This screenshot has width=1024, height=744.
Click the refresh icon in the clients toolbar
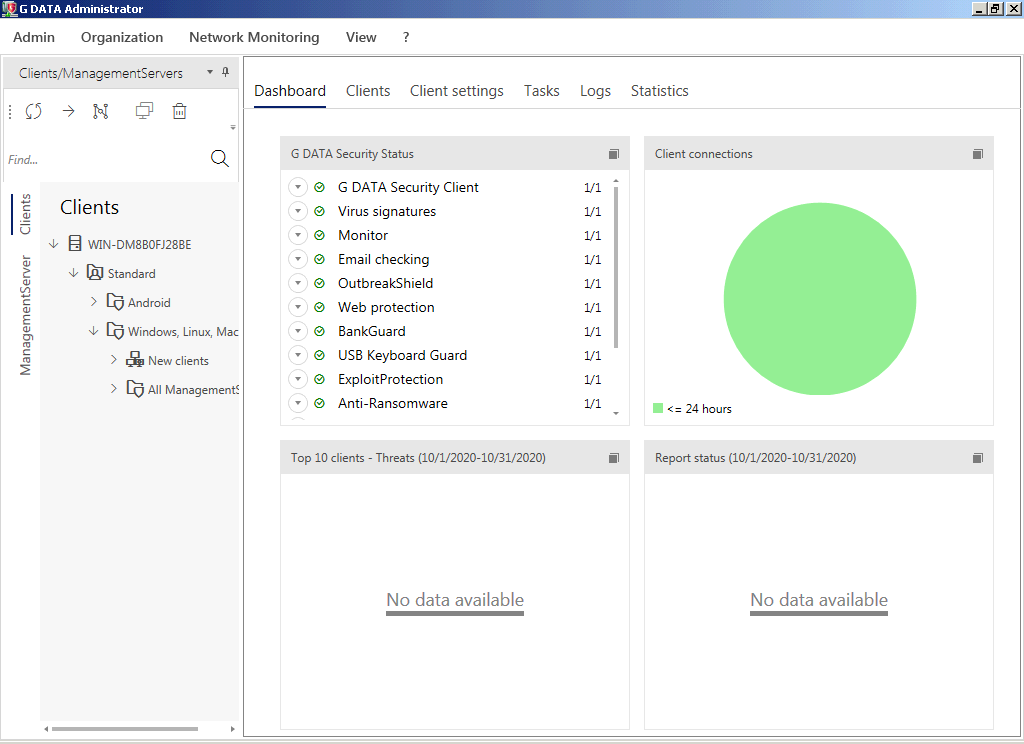[x=34, y=111]
